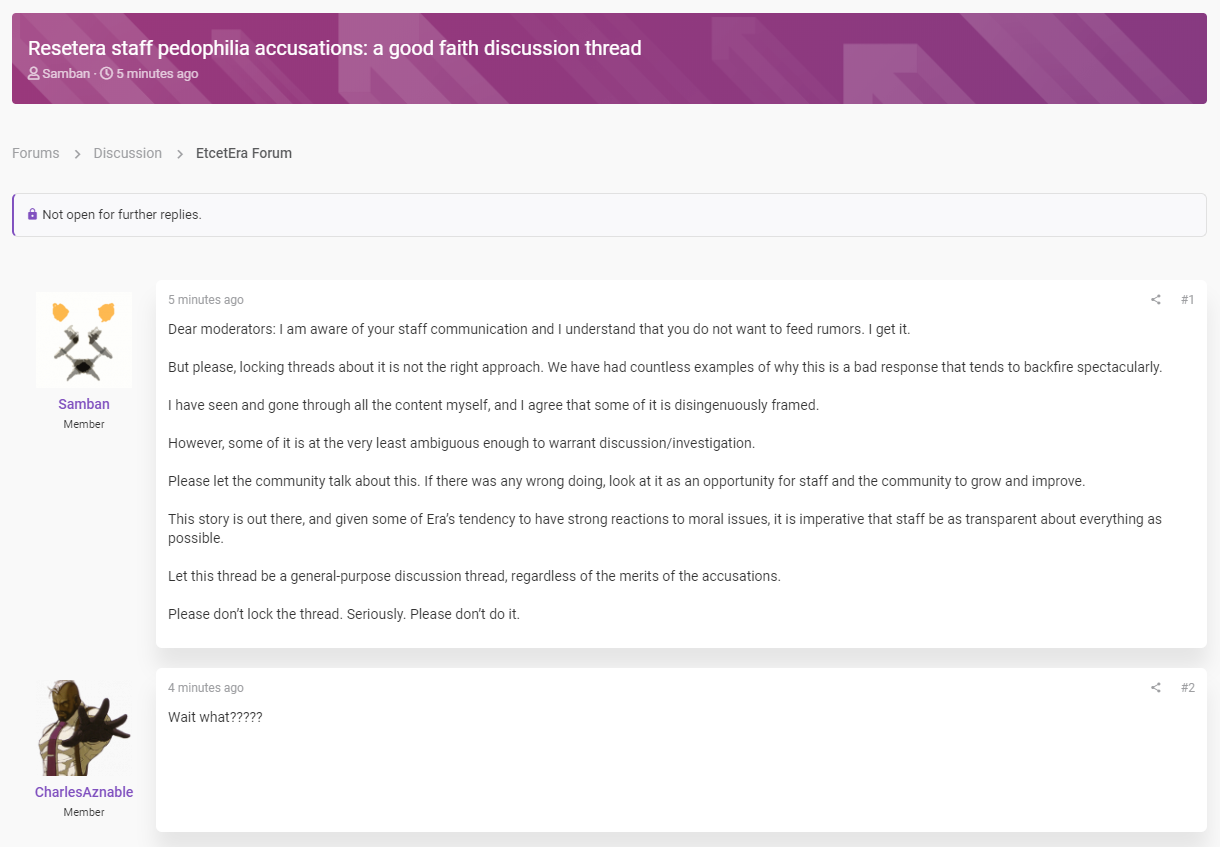Open post permalink #2
This screenshot has height=847, width=1220.
[x=1187, y=688]
